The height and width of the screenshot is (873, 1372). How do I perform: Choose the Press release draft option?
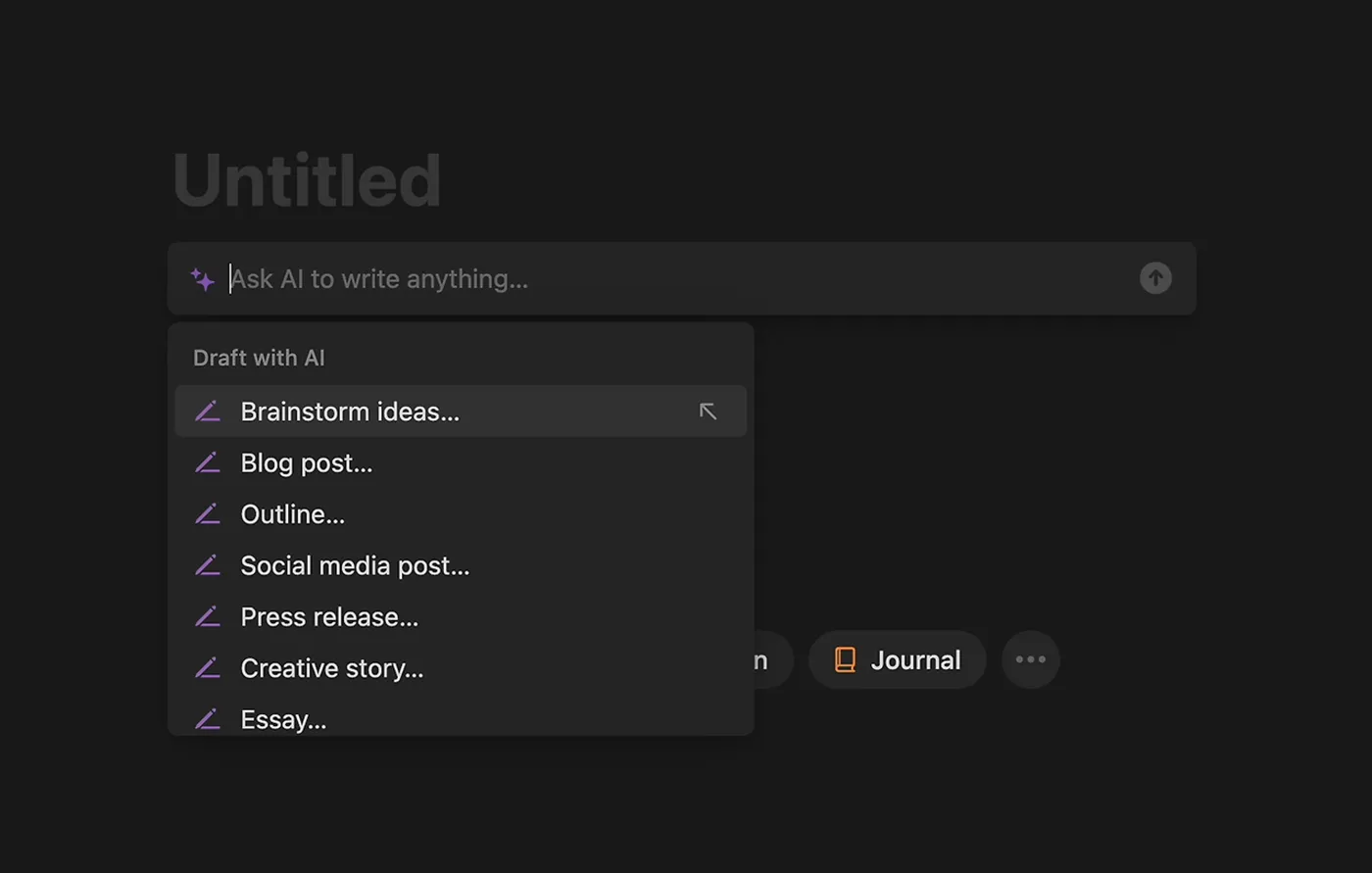tap(329, 617)
